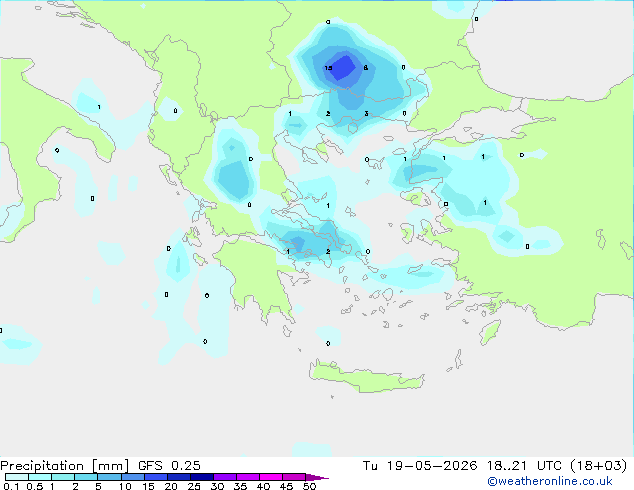Click the legend's above-50 arrow tip
Image resolution: width=634 pixels, height=490 pixels.
pyautogui.click(x=317, y=477)
